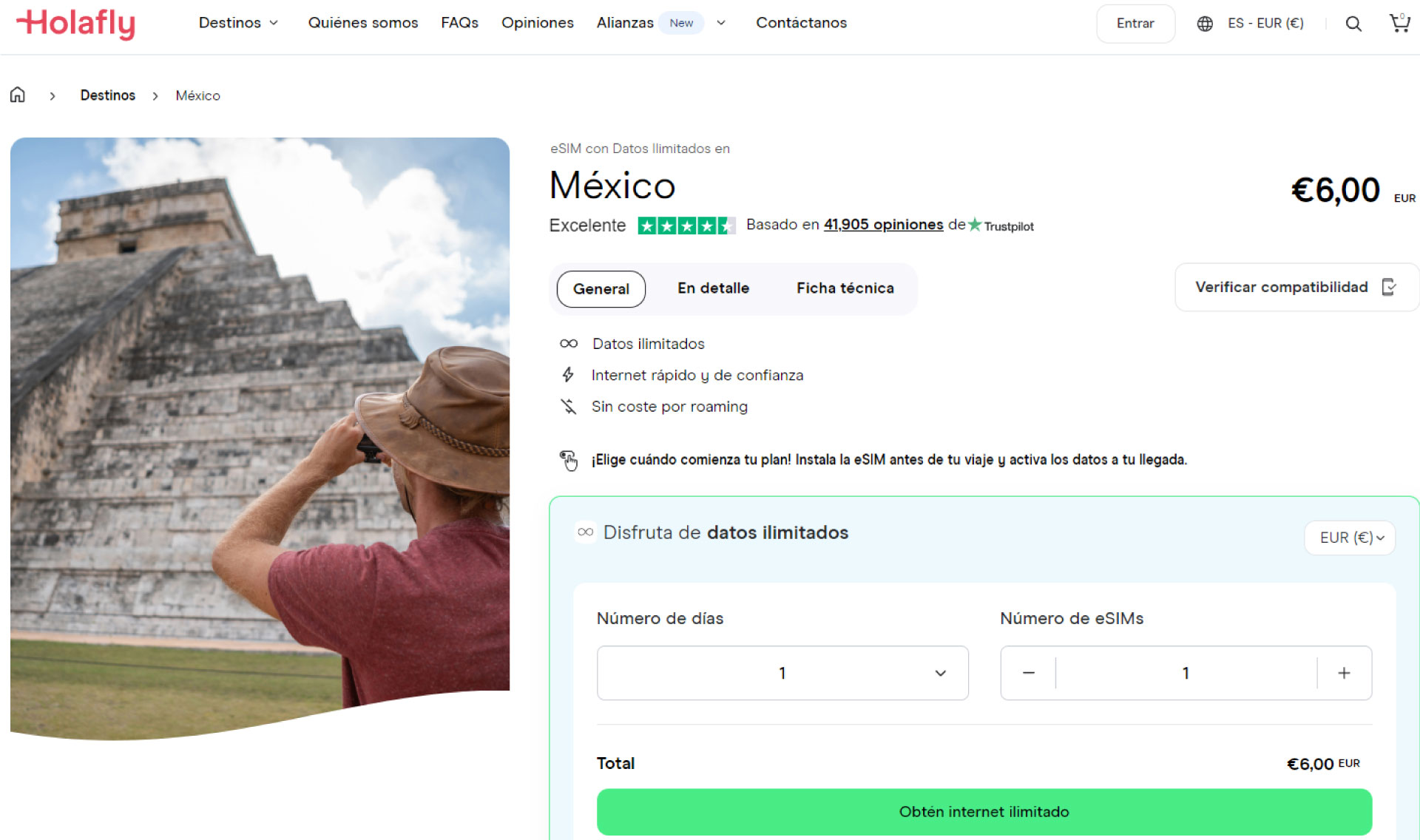Change currency via EUR (€) selector

click(x=1349, y=538)
